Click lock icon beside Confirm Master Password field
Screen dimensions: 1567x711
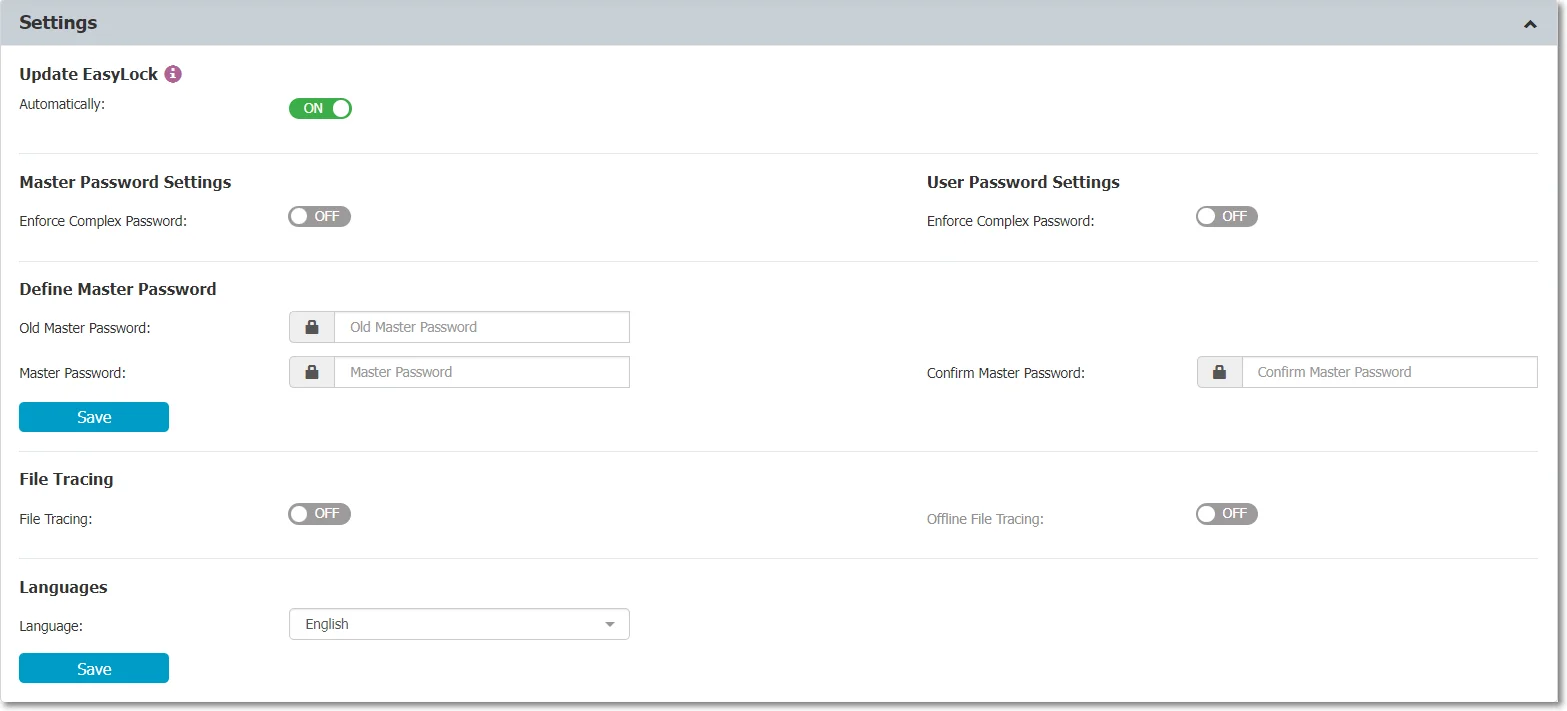pos(1220,372)
